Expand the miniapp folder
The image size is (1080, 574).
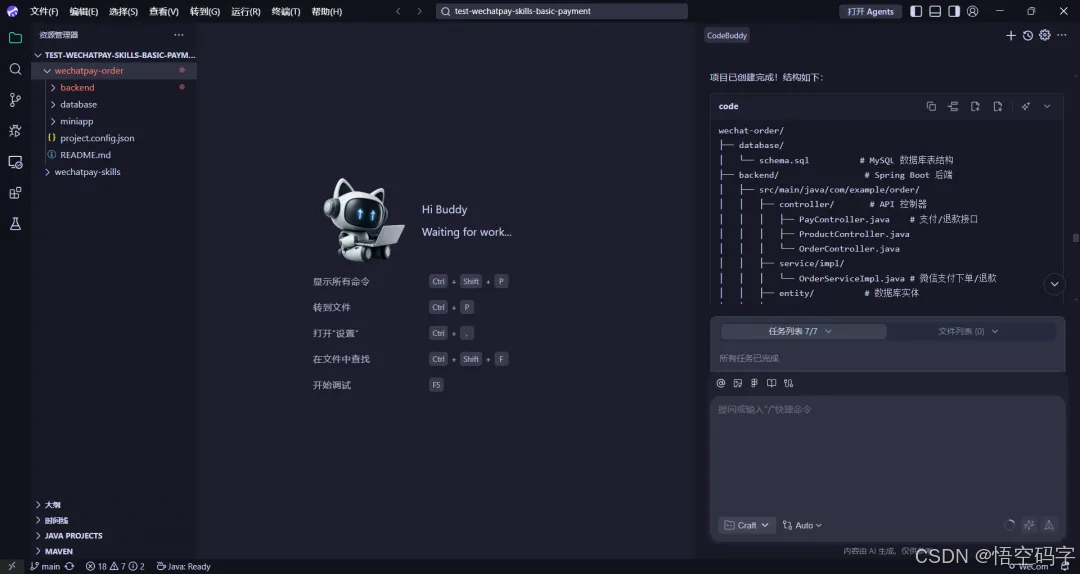[114, 121]
